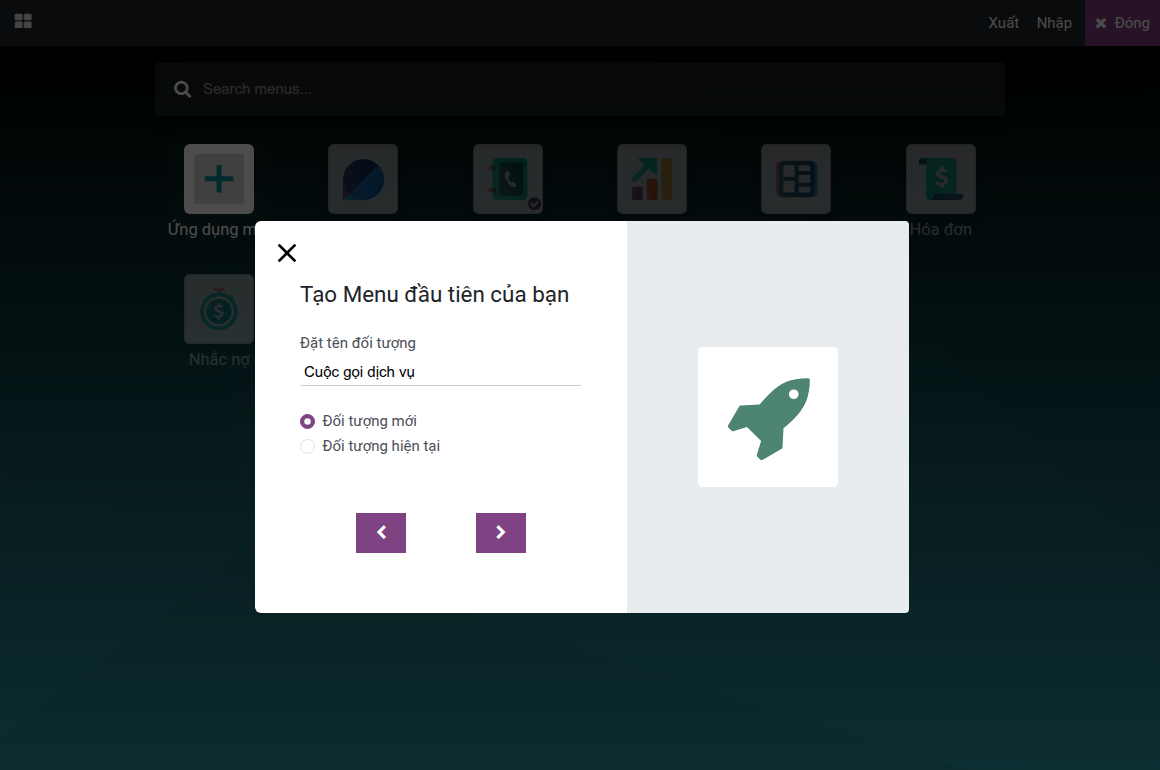Click the Xuất menu item

pos(1003,23)
